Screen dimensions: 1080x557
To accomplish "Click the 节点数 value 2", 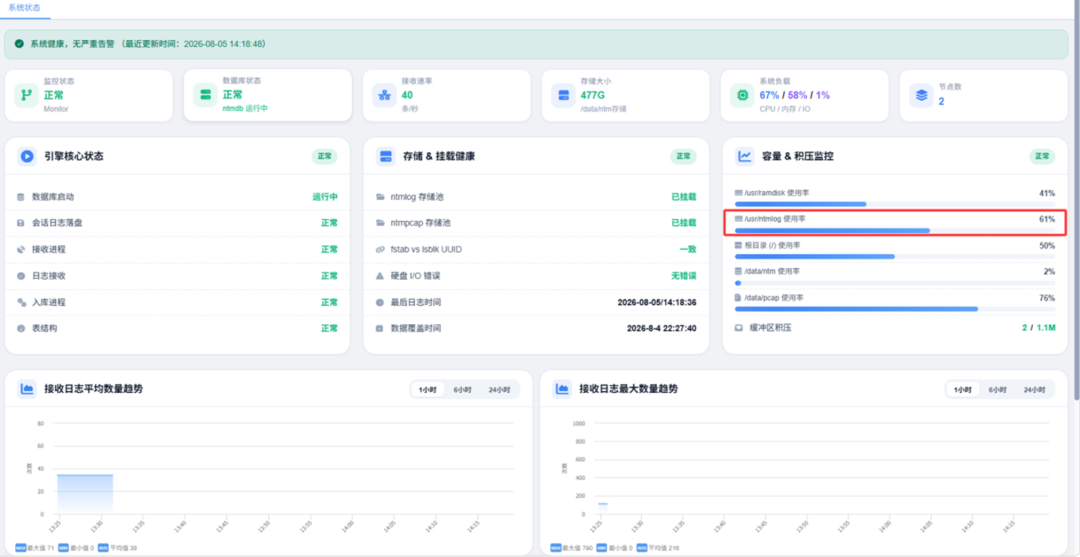I will pos(942,101).
